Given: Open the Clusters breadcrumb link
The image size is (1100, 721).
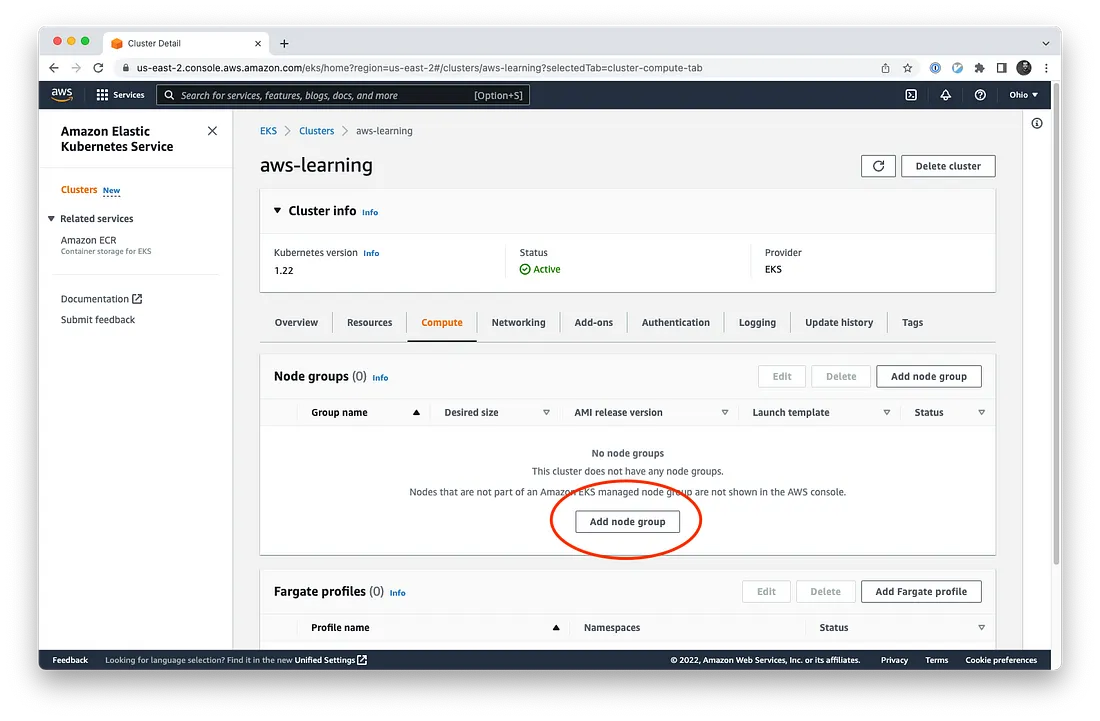Looking at the screenshot, I should coord(316,131).
